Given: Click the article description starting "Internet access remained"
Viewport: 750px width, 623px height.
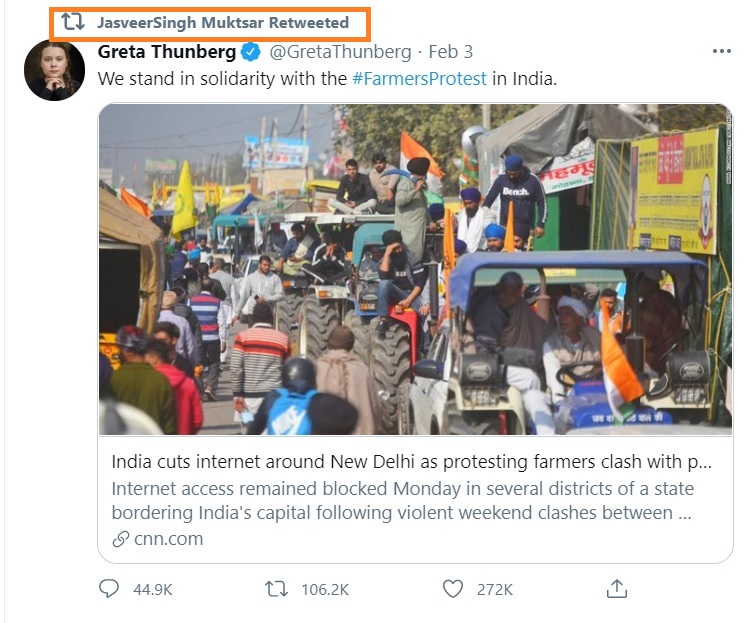Looking at the screenshot, I should click(x=402, y=501).
